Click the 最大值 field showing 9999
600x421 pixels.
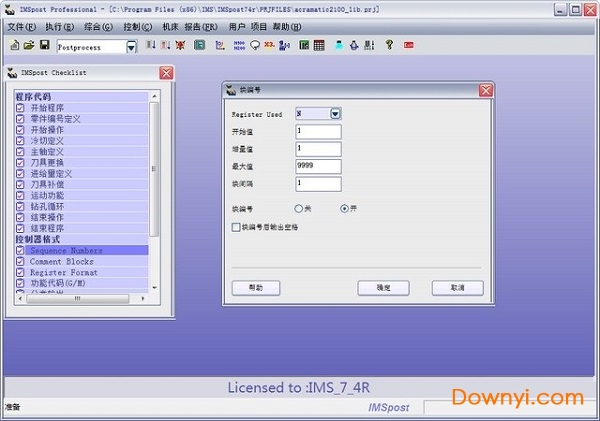[x=318, y=166]
